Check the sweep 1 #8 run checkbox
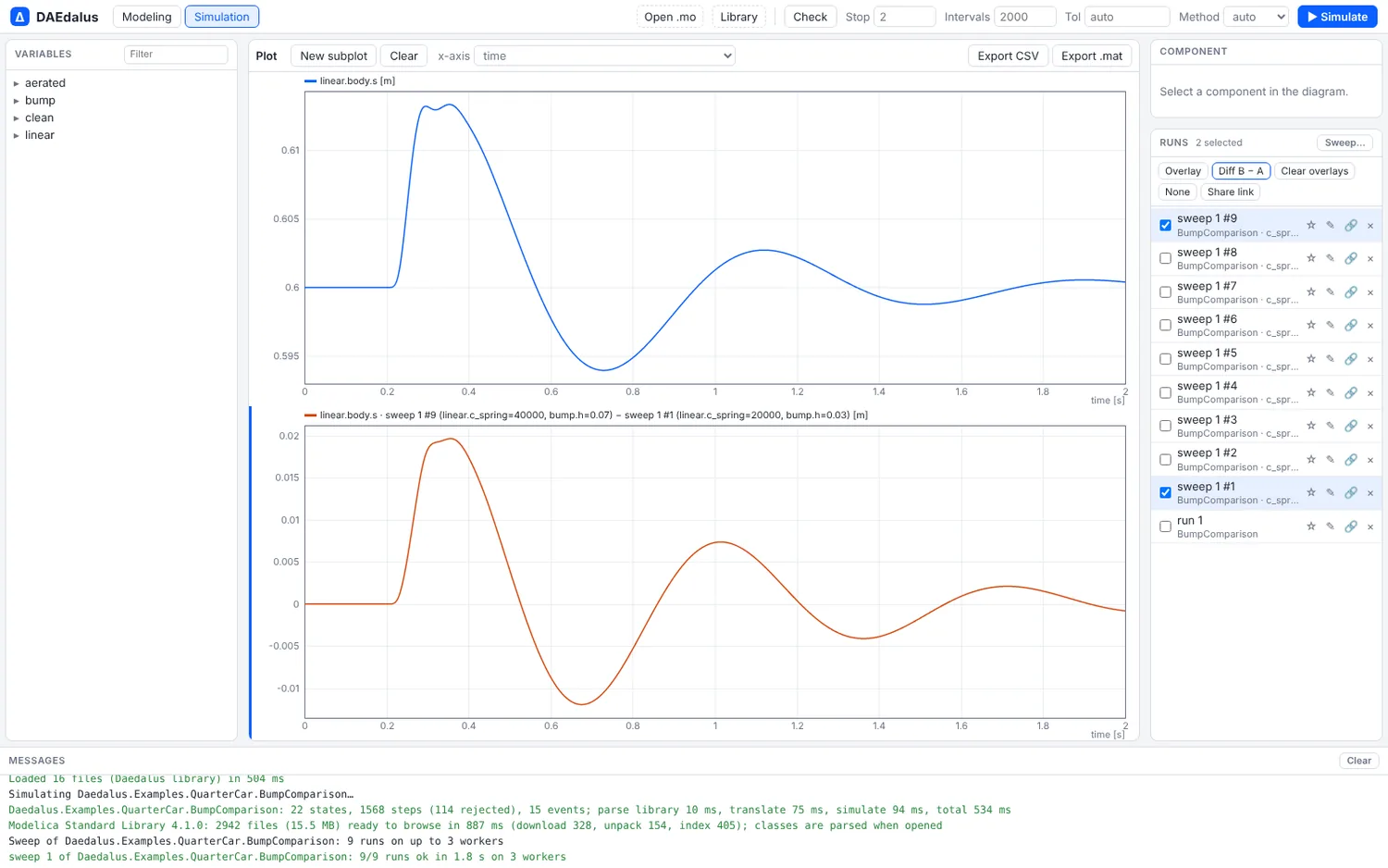 tap(1166, 258)
